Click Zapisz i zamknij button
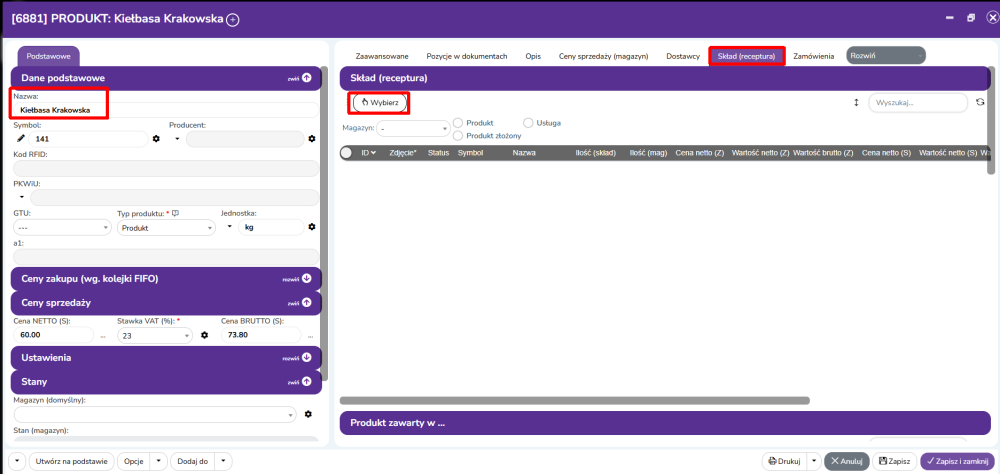Image resolution: width=1000 pixels, height=474 pixels. click(956, 461)
